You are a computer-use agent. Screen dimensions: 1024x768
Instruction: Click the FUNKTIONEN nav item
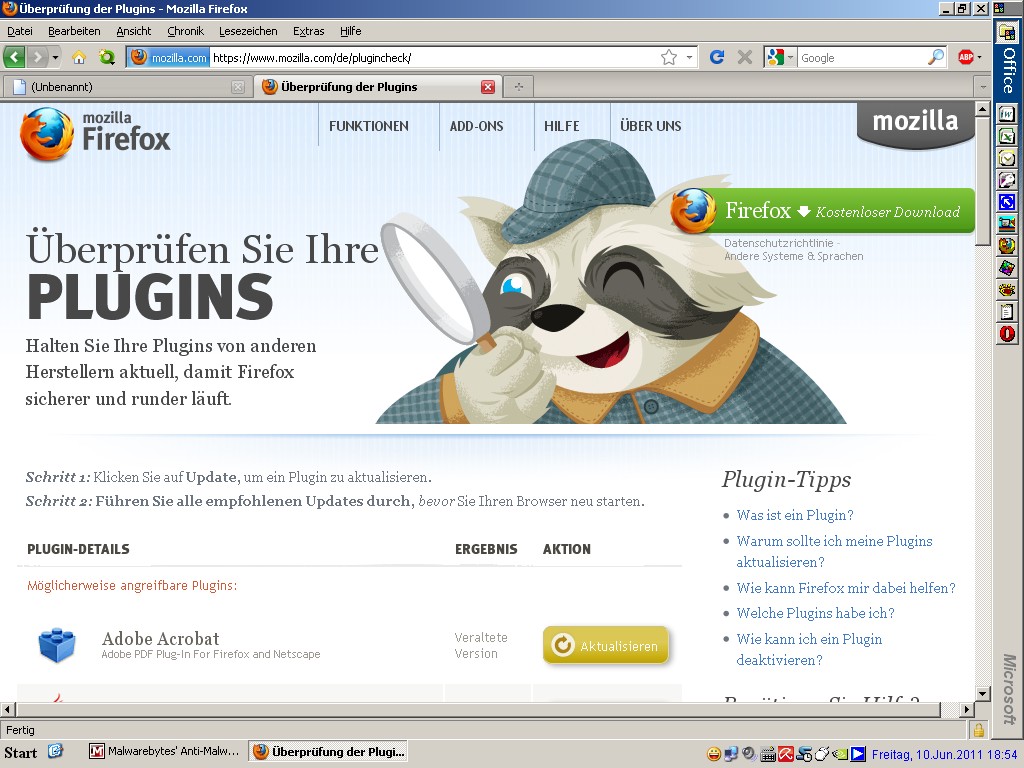pyautogui.click(x=368, y=126)
